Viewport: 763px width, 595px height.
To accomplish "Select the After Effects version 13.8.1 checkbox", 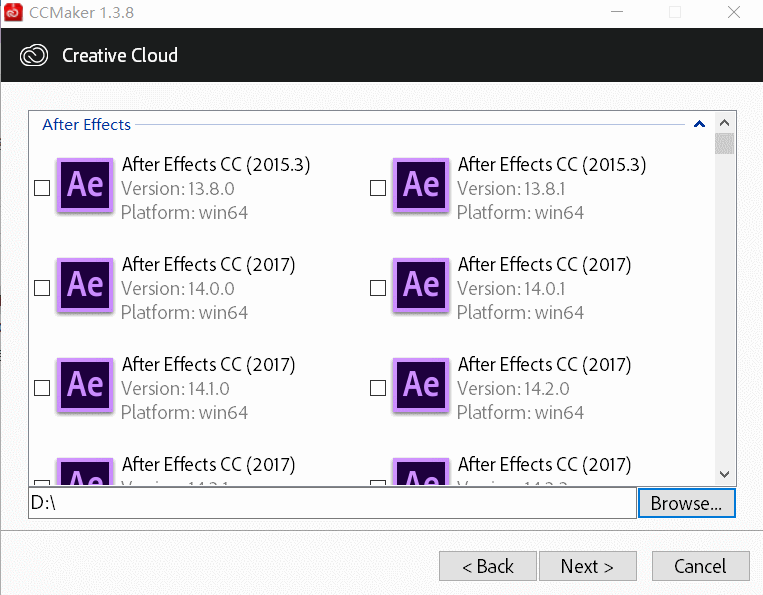I will click(378, 188).
